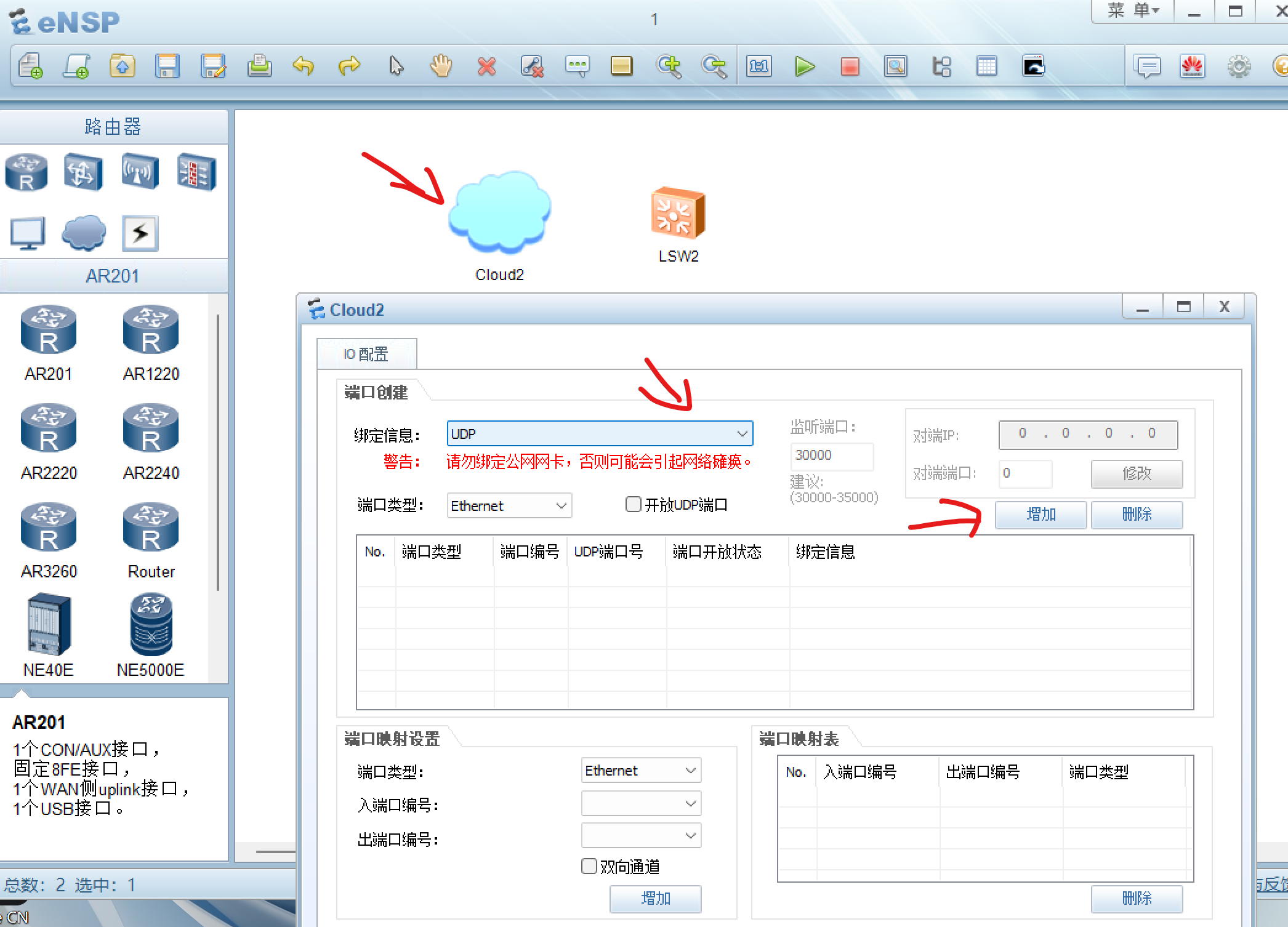
Task: Open the 入端口编号 dropdown
Action: [x=641, y=803]
